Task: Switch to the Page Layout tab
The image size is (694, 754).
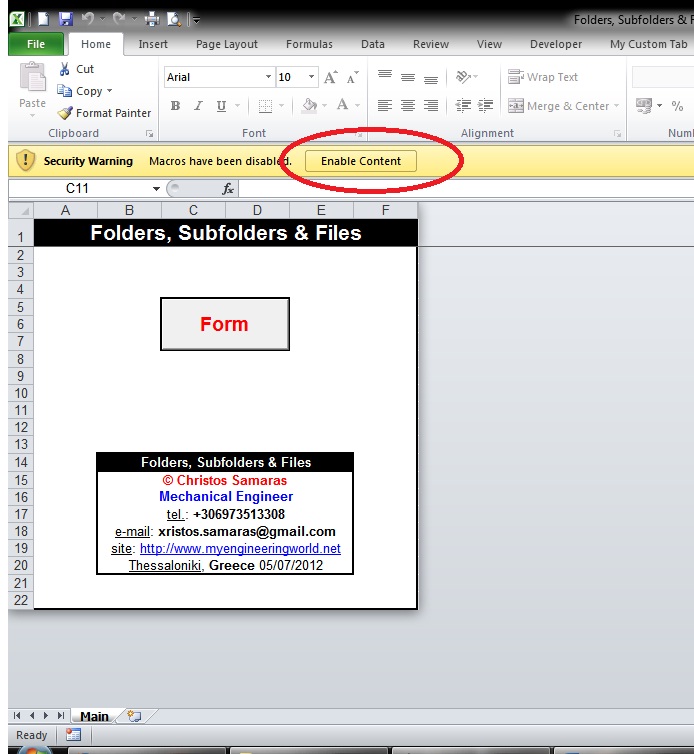Action: coord(227,44)
